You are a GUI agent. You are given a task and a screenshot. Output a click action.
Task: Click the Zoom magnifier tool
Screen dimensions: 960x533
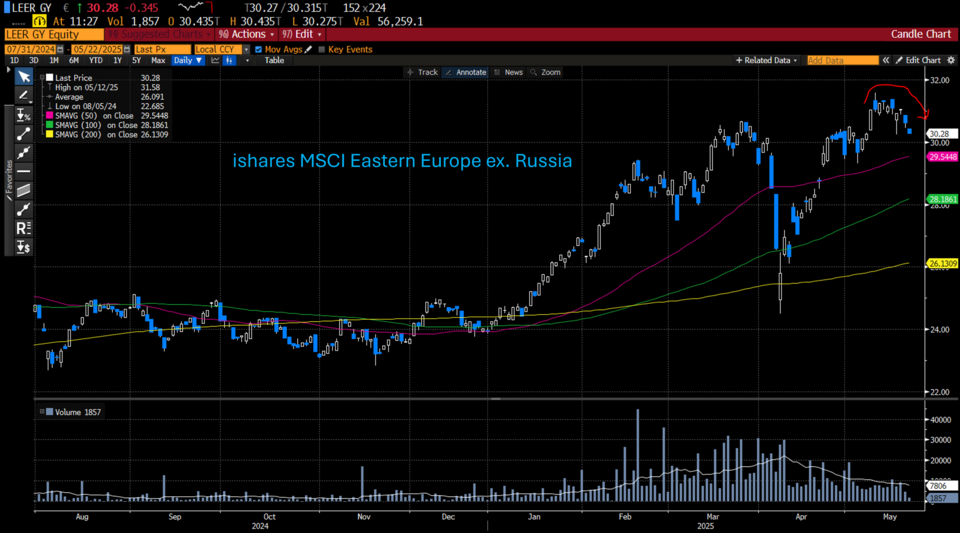coord(546,72)
